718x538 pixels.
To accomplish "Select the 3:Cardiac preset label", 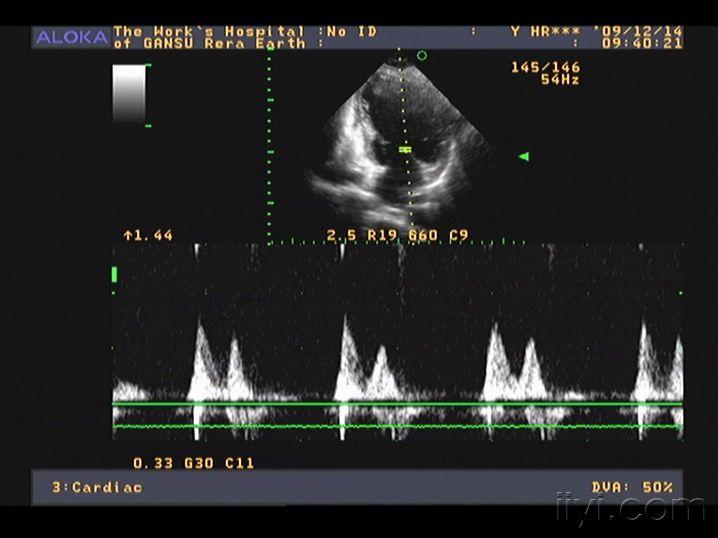I will click(x=97, y=487).
